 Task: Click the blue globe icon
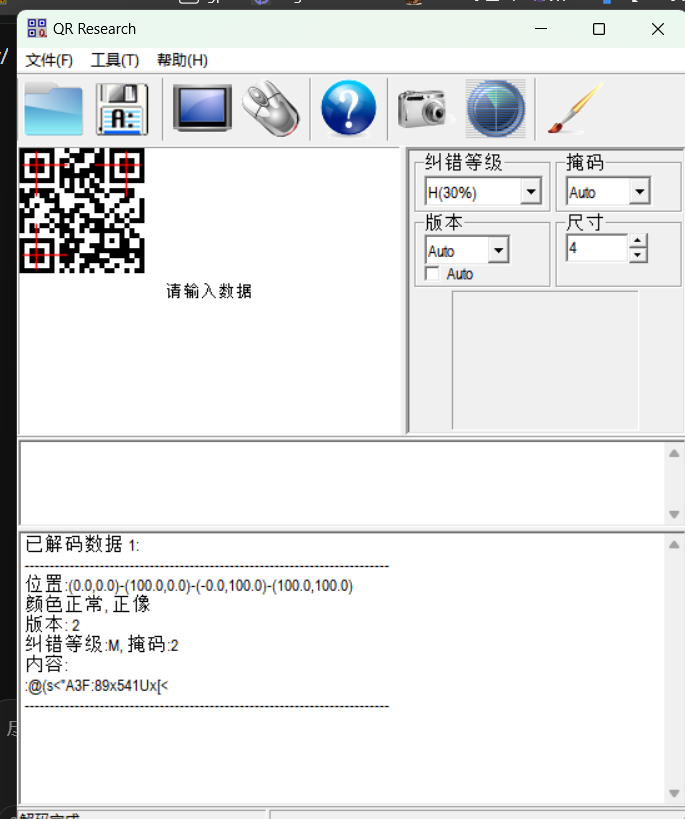coord(495,109)
